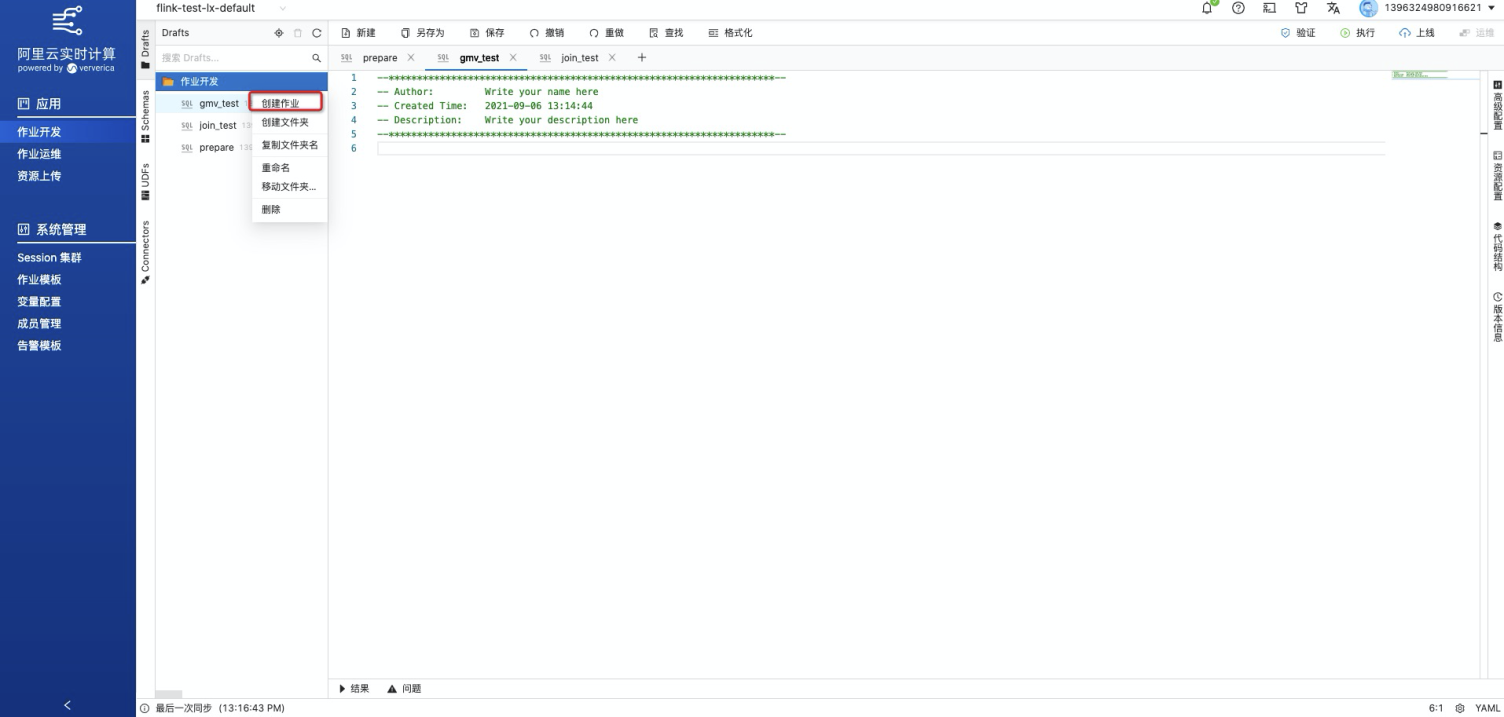Viewport: 1504px width, 717px height.
Task: Click the YAML mode in status bar
Action: [1485, 708]
